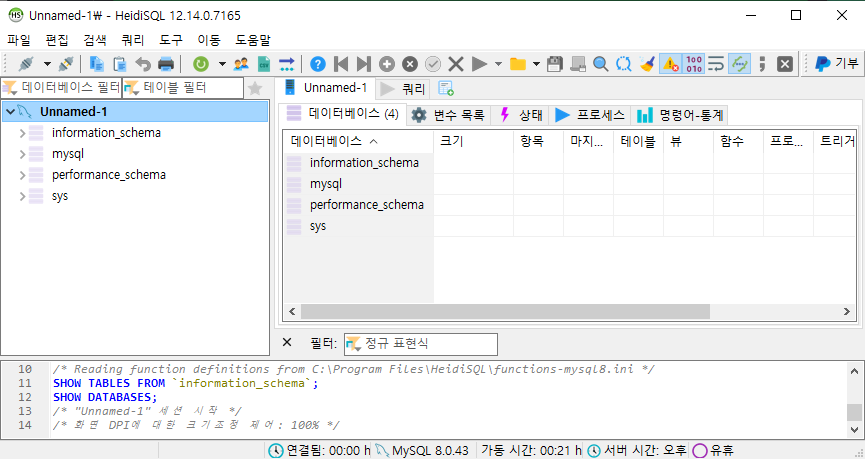Toggle stop on errors warning icon

(x=670, y=64)
